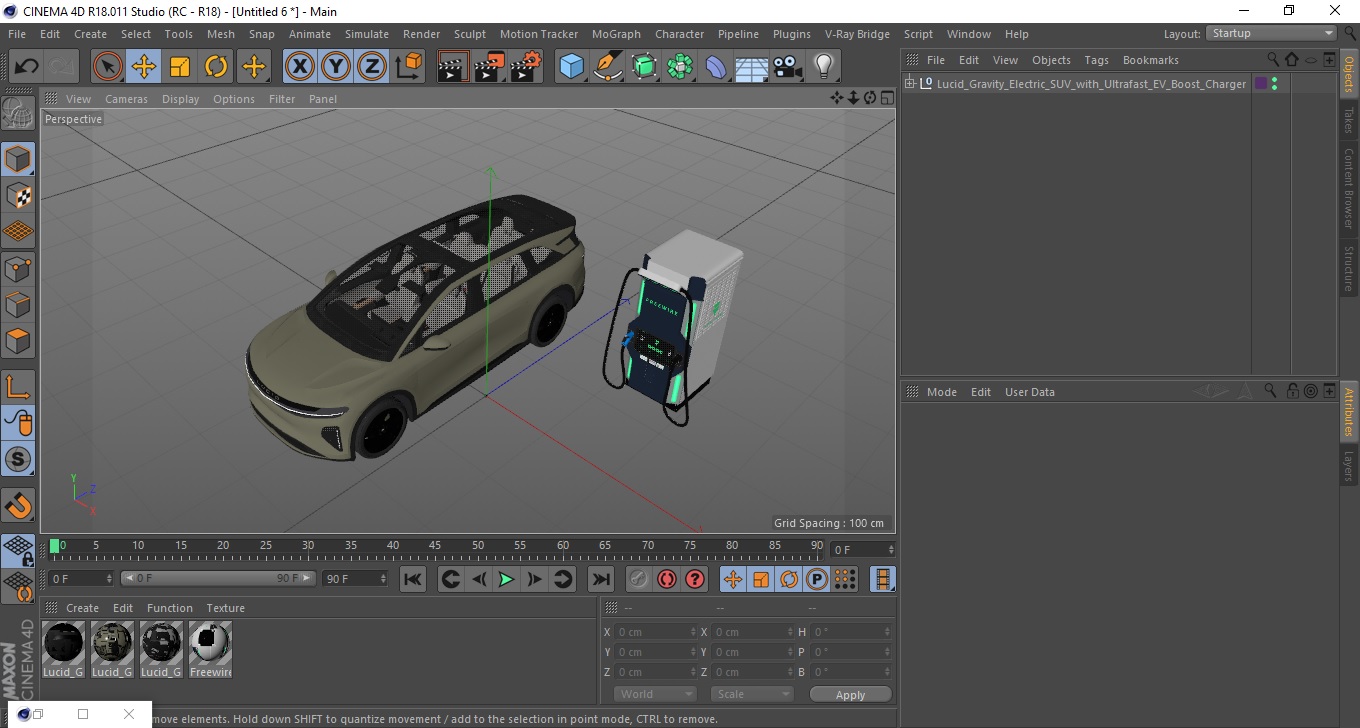Toggle the viewport Solo S icon
The image size is (1360, 728).
18,459
